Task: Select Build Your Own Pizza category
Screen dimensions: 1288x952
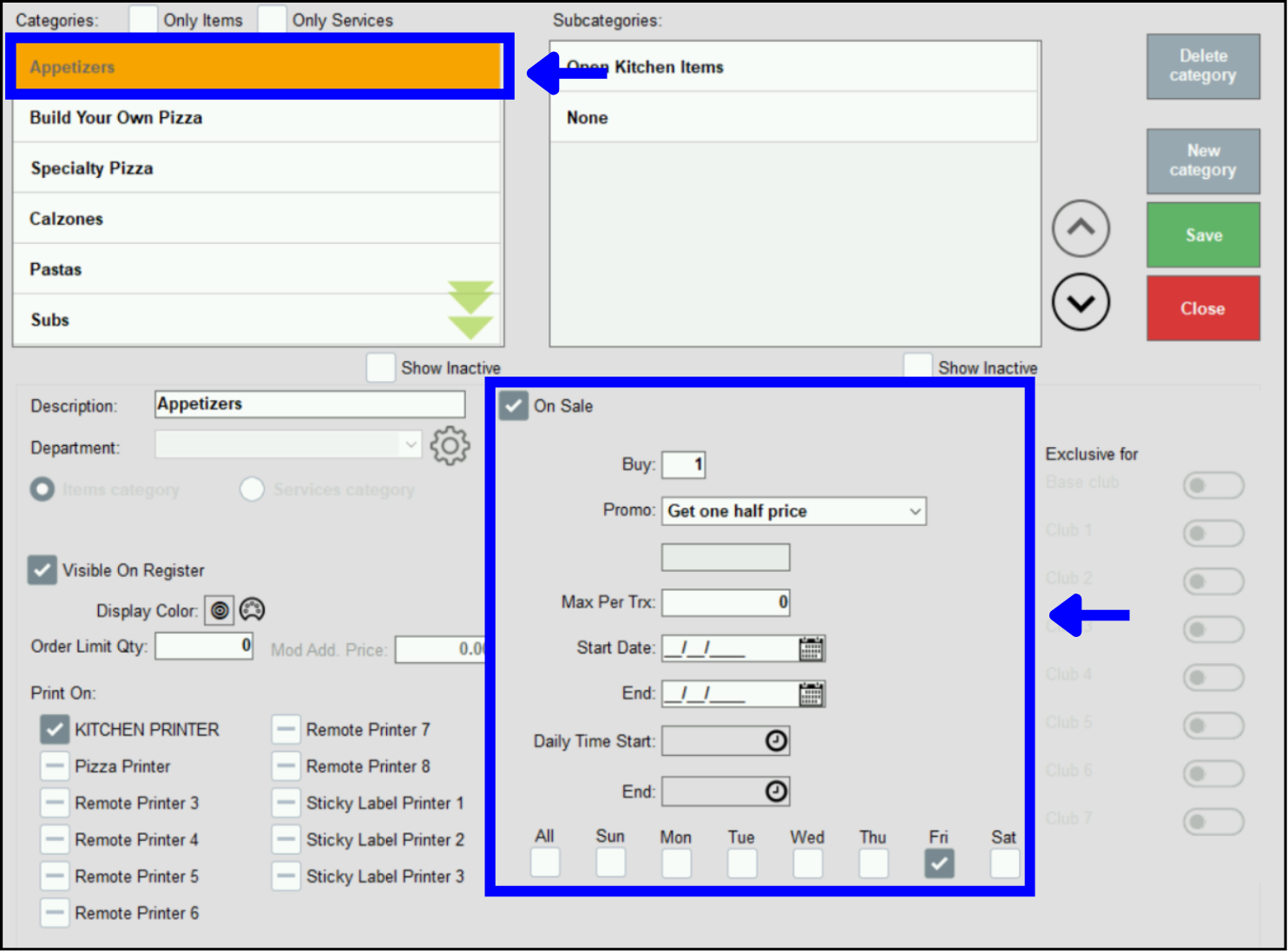Action: click(x=257, y=117)
